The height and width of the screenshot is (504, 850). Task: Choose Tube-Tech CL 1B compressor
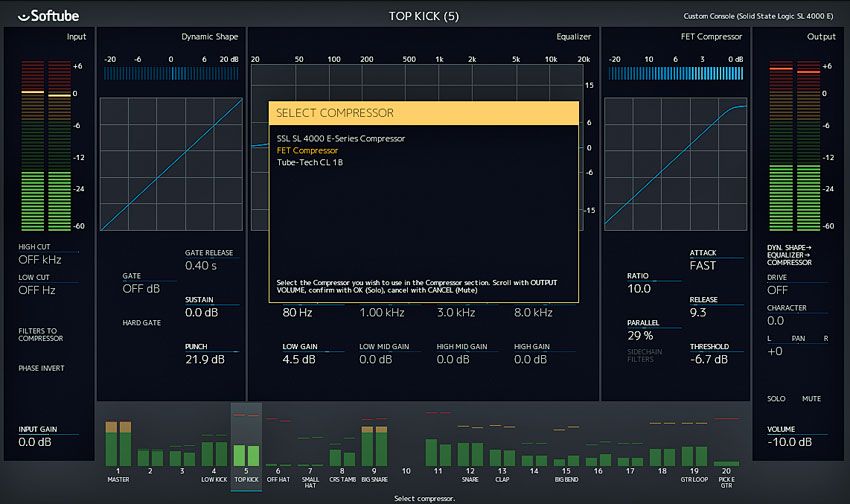[310, 163]
